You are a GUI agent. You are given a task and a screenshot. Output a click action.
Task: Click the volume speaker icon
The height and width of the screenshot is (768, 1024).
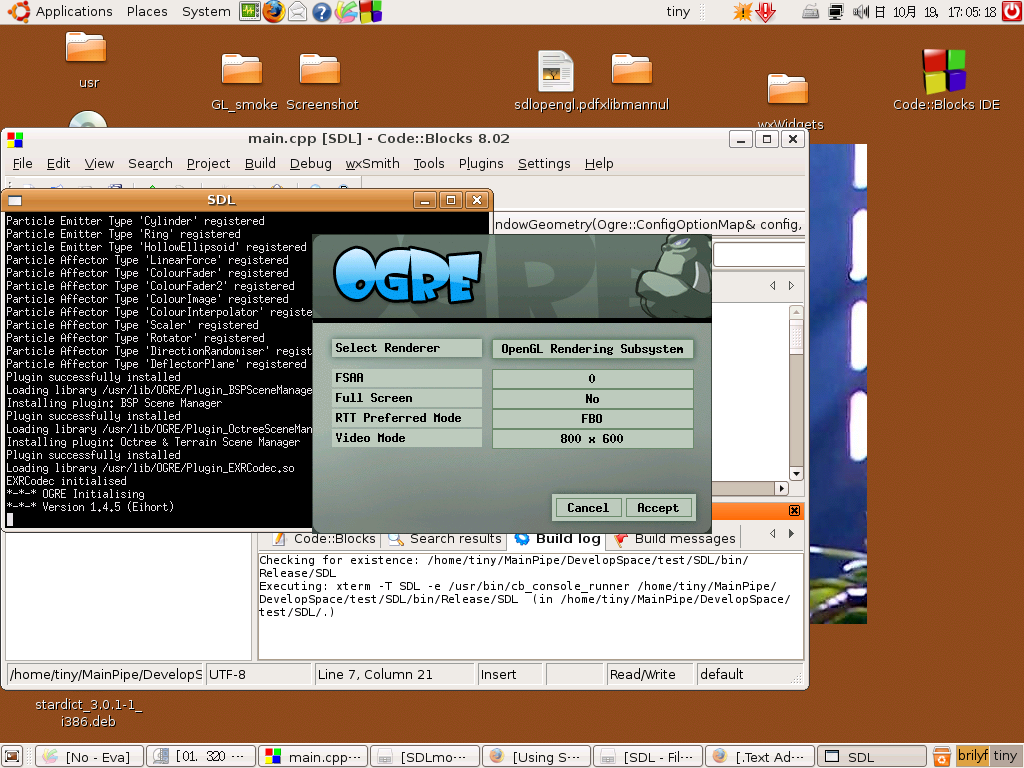coord(860,12)
